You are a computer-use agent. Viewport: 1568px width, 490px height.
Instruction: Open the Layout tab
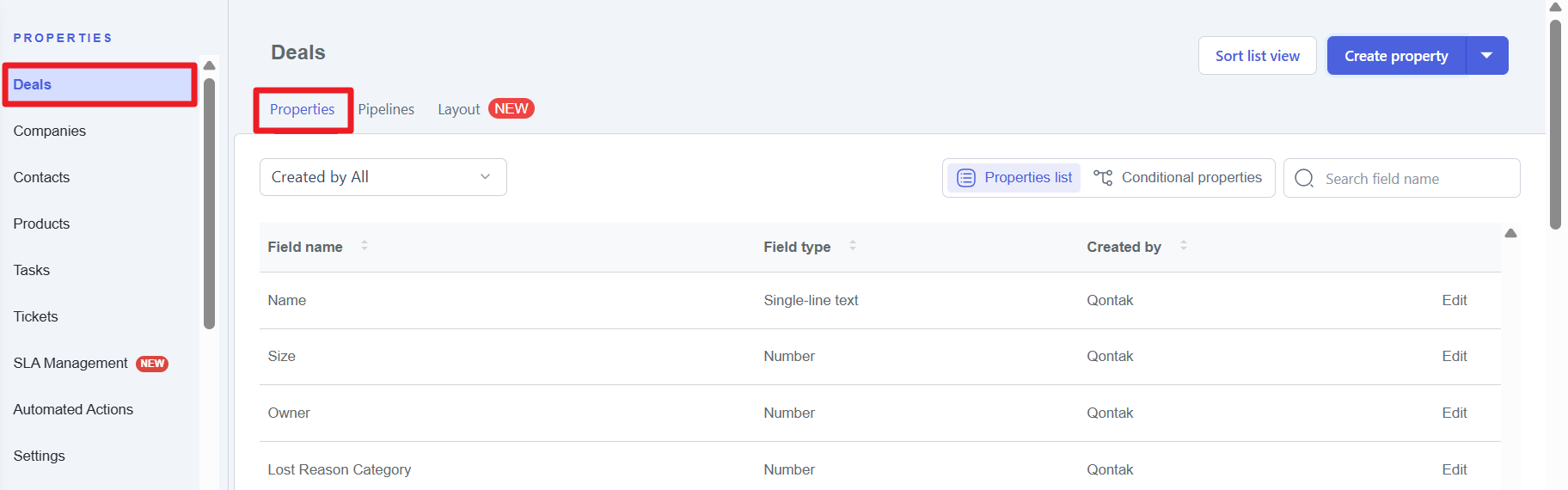coord(458,109)
